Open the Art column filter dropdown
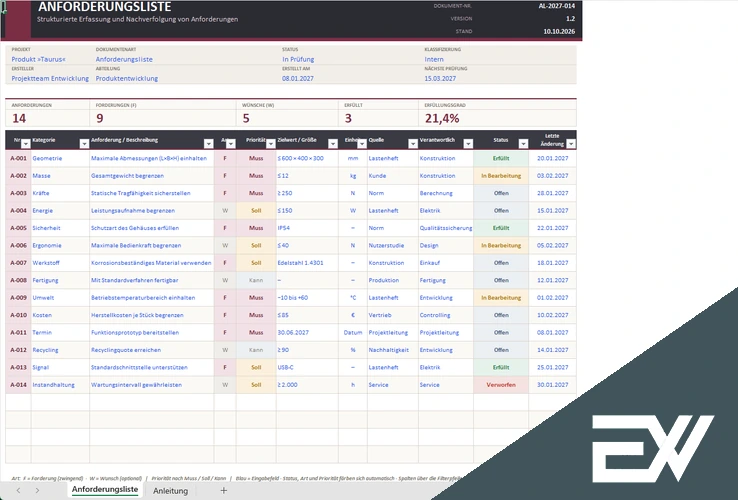 (x=231, y=144)
